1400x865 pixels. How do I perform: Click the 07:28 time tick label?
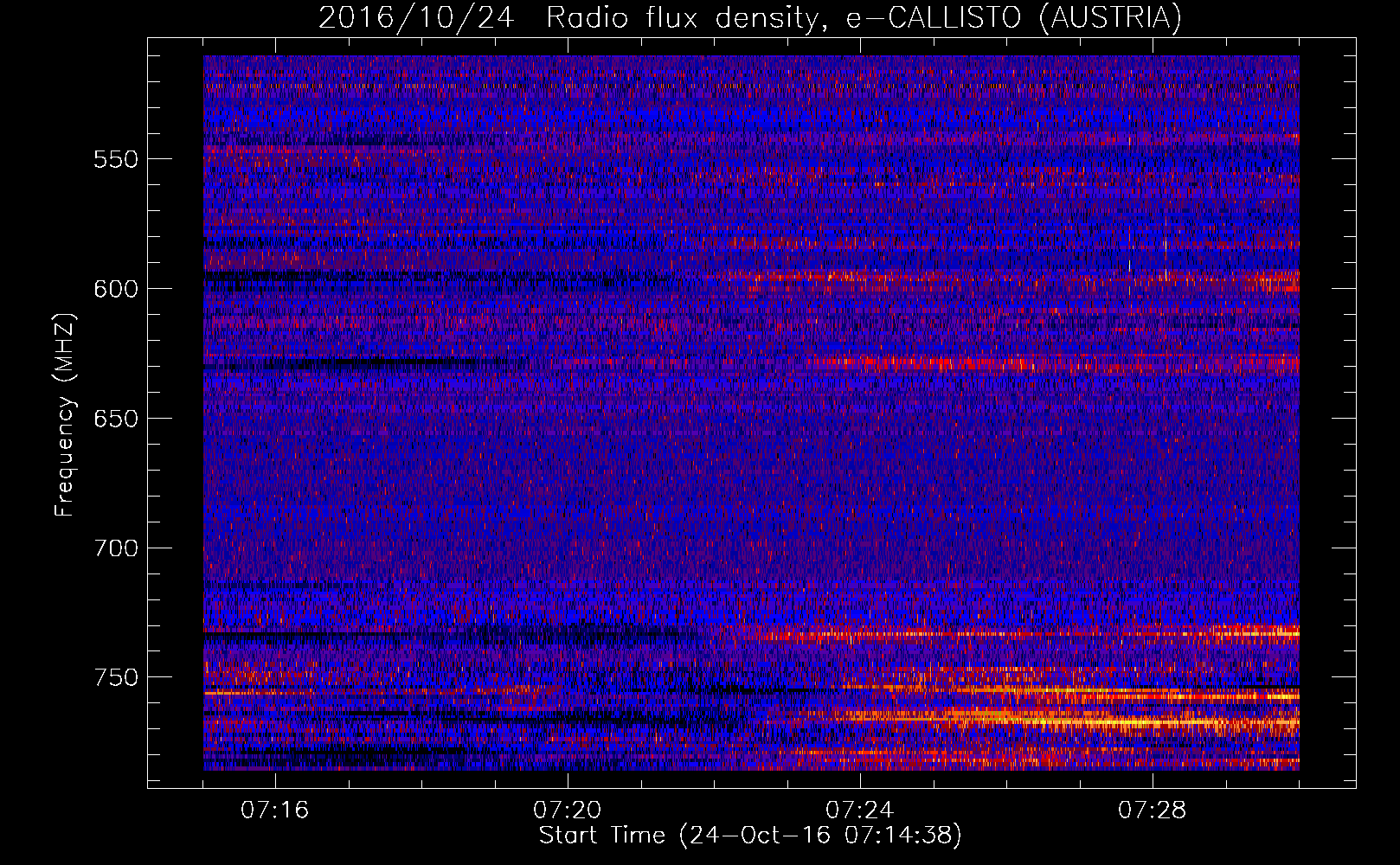(x=1153, y=811)
